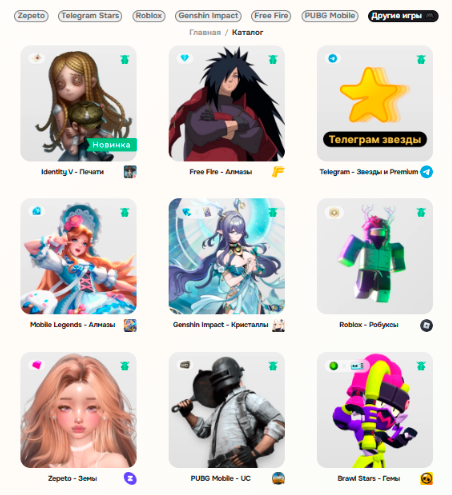Open the Другие игры category
452x495 pixels.
(x=403, y=16)
